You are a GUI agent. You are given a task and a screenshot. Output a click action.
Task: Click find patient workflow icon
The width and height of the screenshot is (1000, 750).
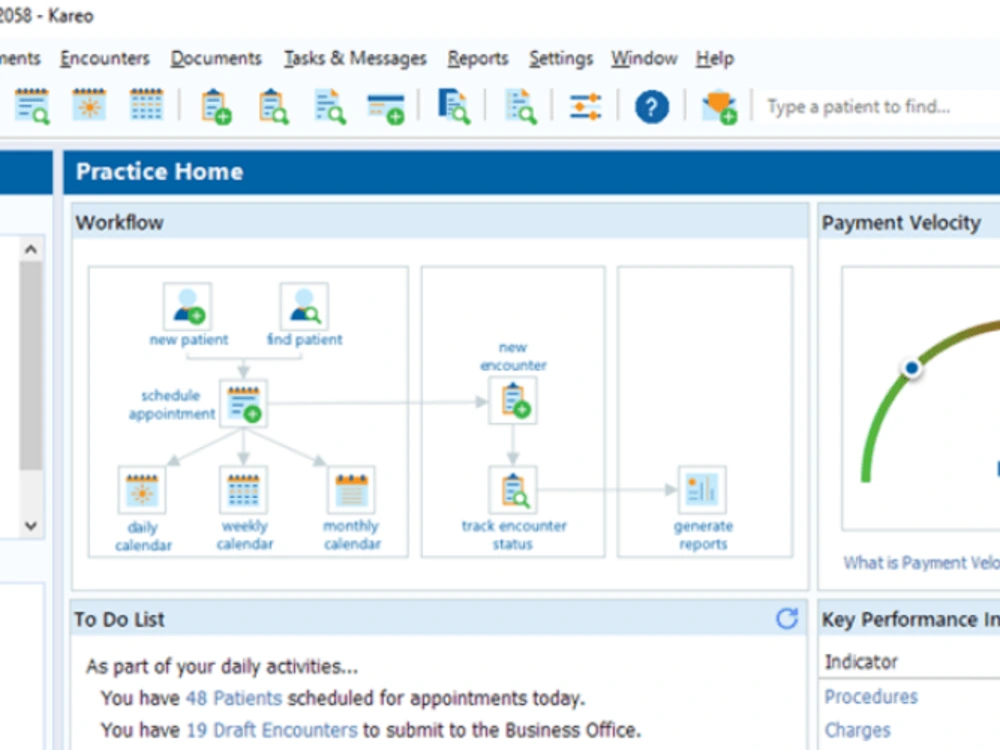[304, 307]
